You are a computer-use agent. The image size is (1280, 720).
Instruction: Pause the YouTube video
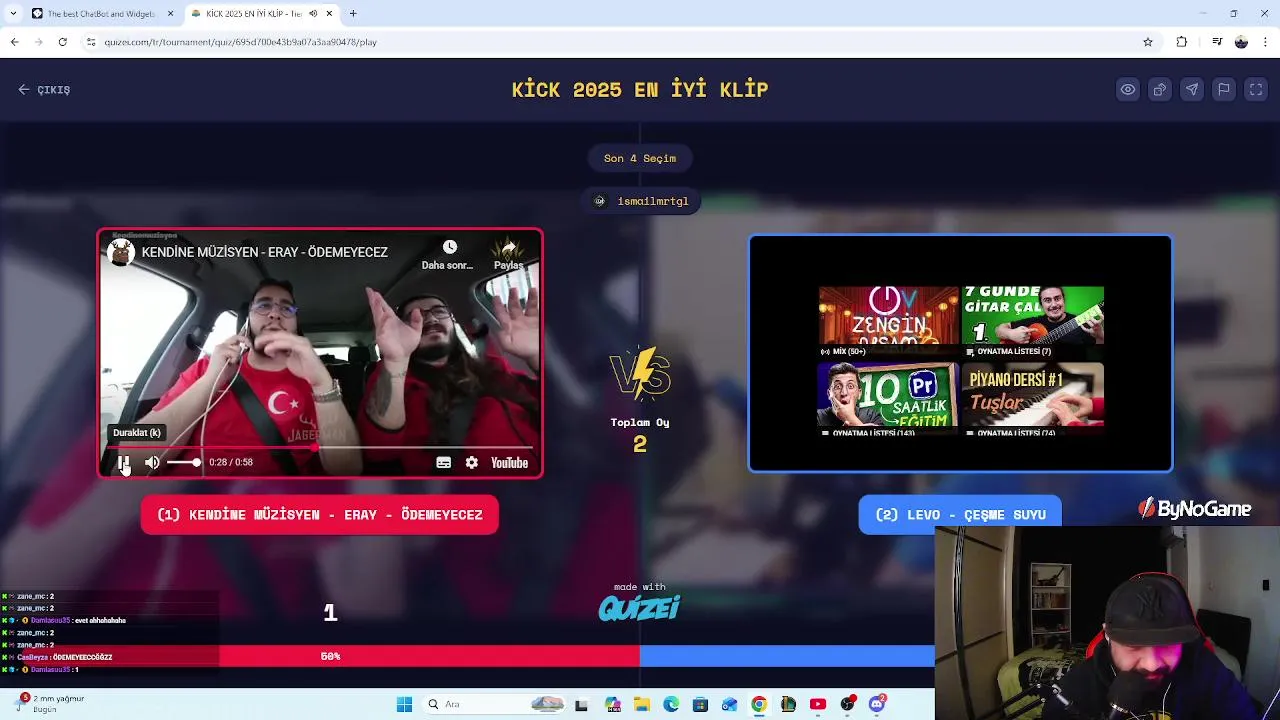click(x=123, y=462)
